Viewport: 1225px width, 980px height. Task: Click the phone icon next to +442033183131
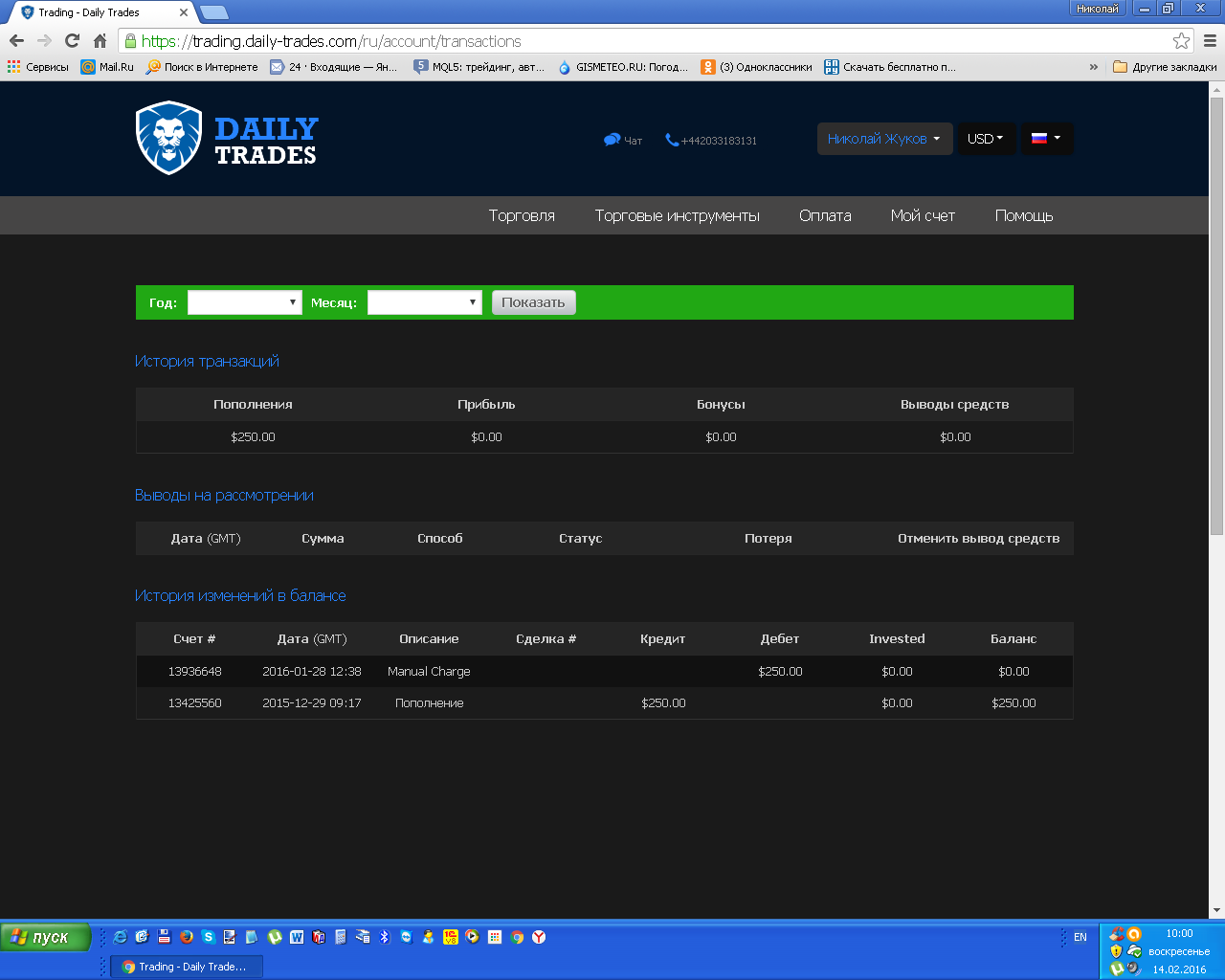pos(672,140)
